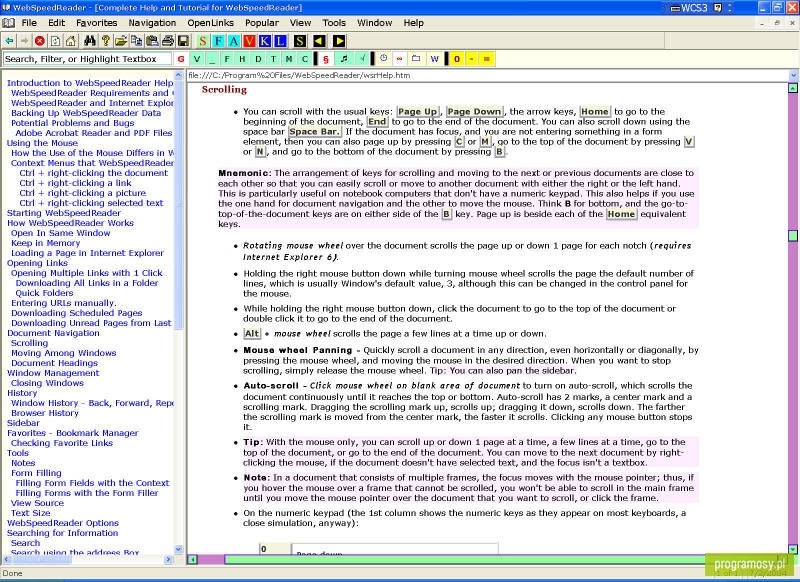Click the yellow right arrow on black button
Screen dimensions: 800x582
point(339,41)
